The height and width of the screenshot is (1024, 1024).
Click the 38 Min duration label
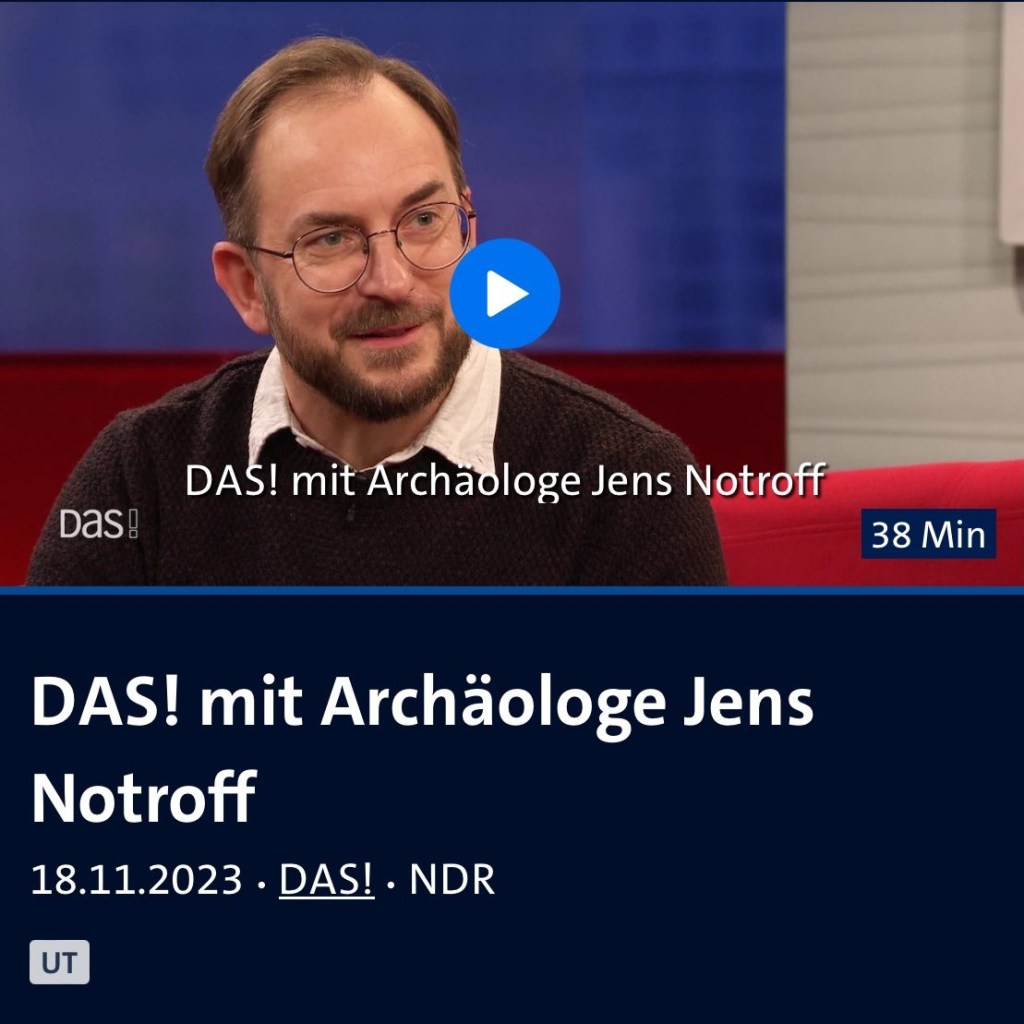[x=928, y=534]
